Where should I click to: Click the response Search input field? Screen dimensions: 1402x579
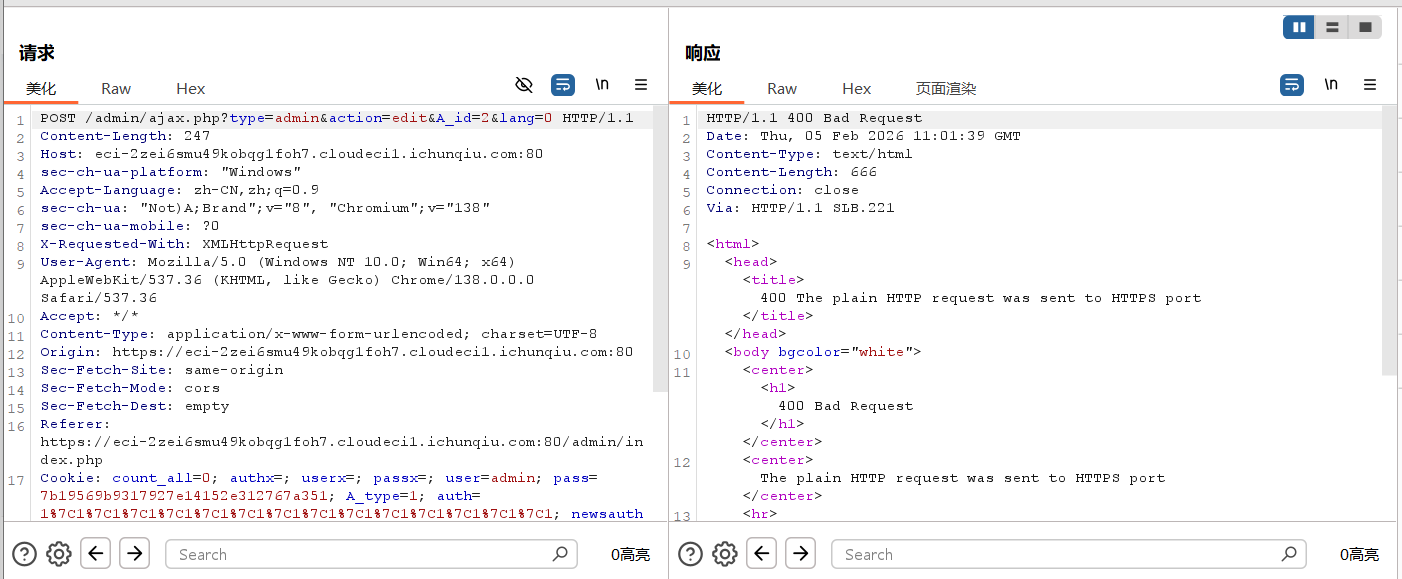tap(1069, 554)
